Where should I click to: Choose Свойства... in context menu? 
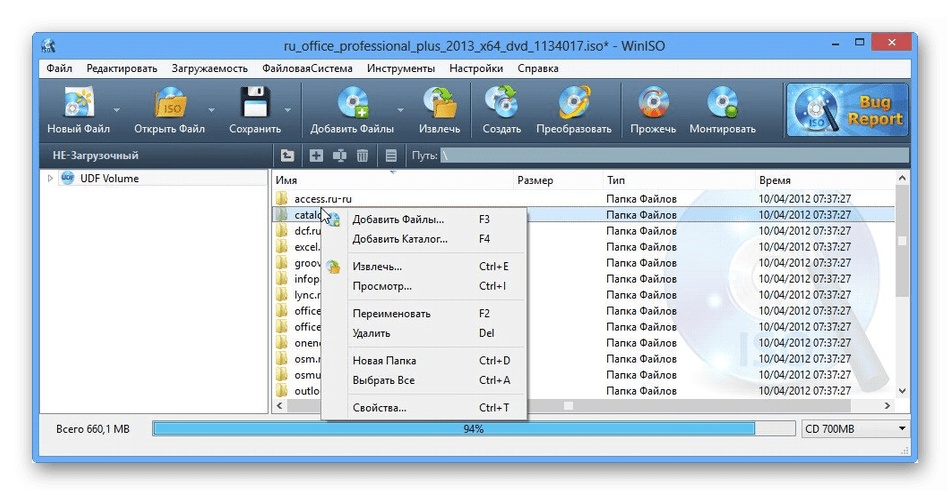tap(424, 408)
